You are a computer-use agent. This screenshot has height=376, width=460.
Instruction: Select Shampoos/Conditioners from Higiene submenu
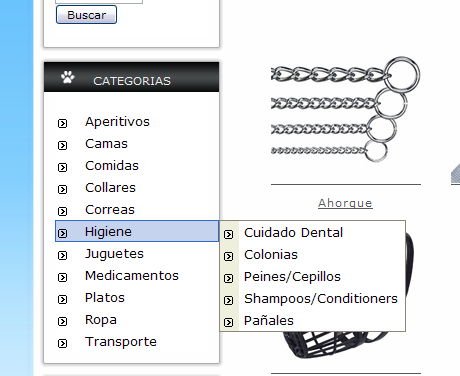click(321, 299)
